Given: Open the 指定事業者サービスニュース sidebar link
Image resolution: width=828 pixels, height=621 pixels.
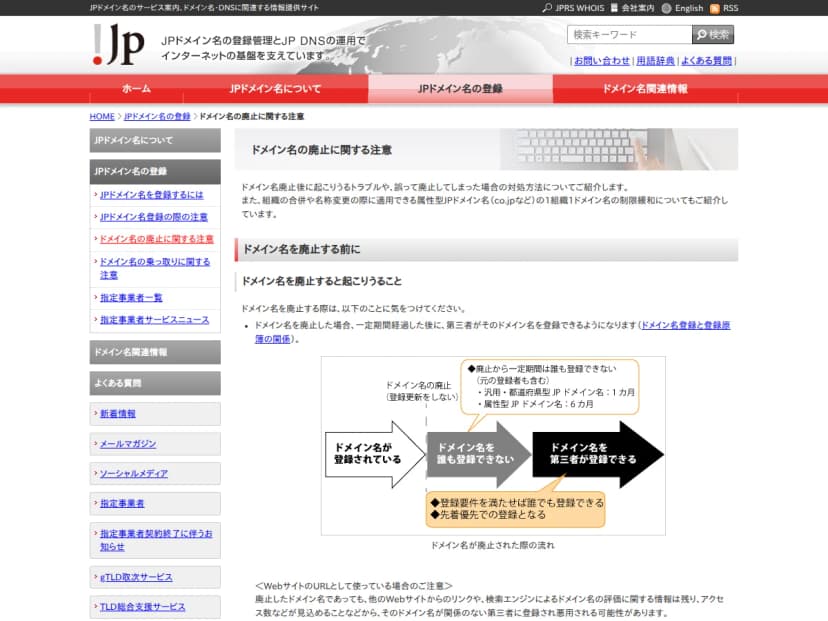Looking at the screenshot, I should pos(155,320).
